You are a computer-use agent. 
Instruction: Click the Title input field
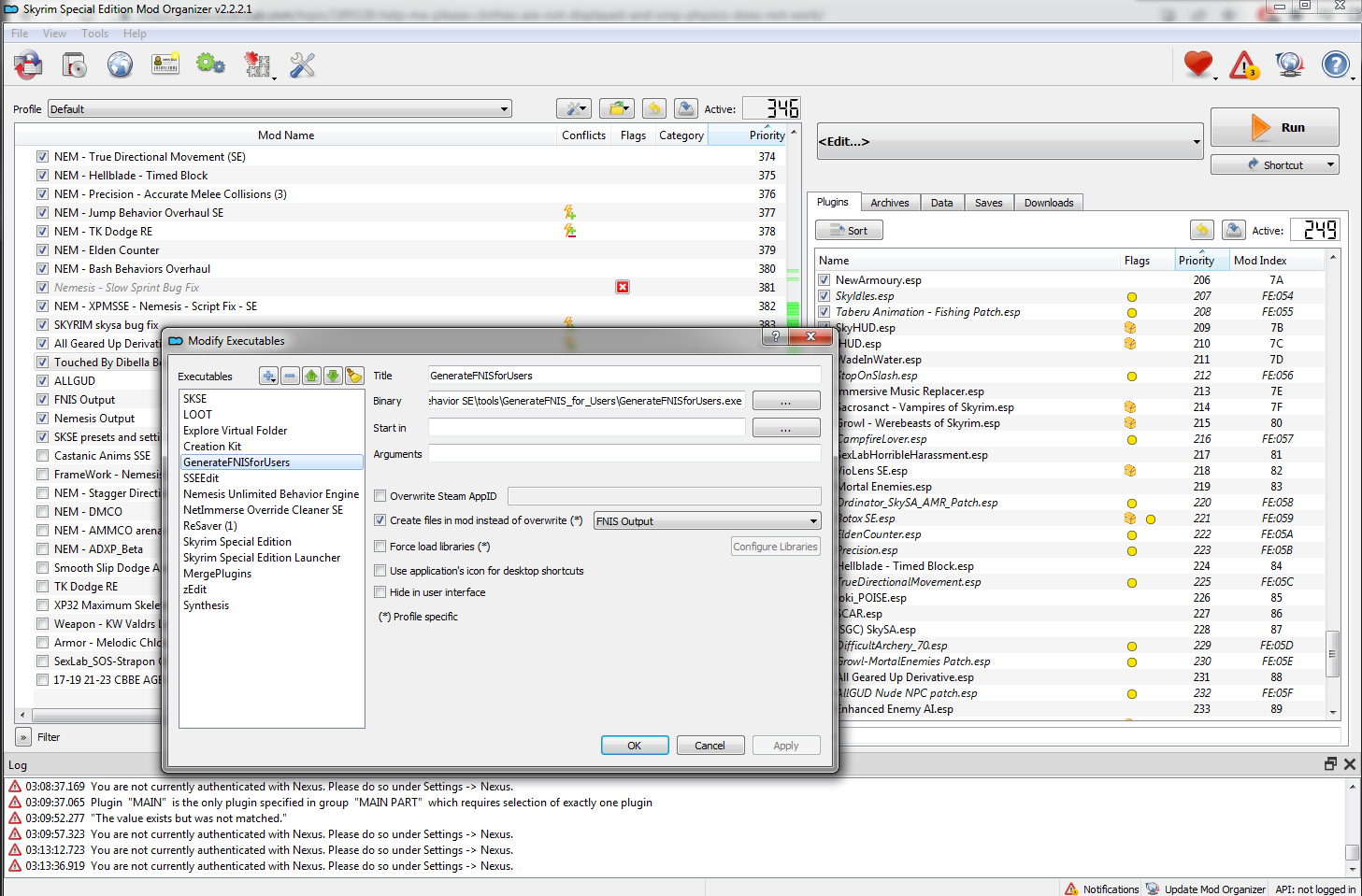click(624, 376)
